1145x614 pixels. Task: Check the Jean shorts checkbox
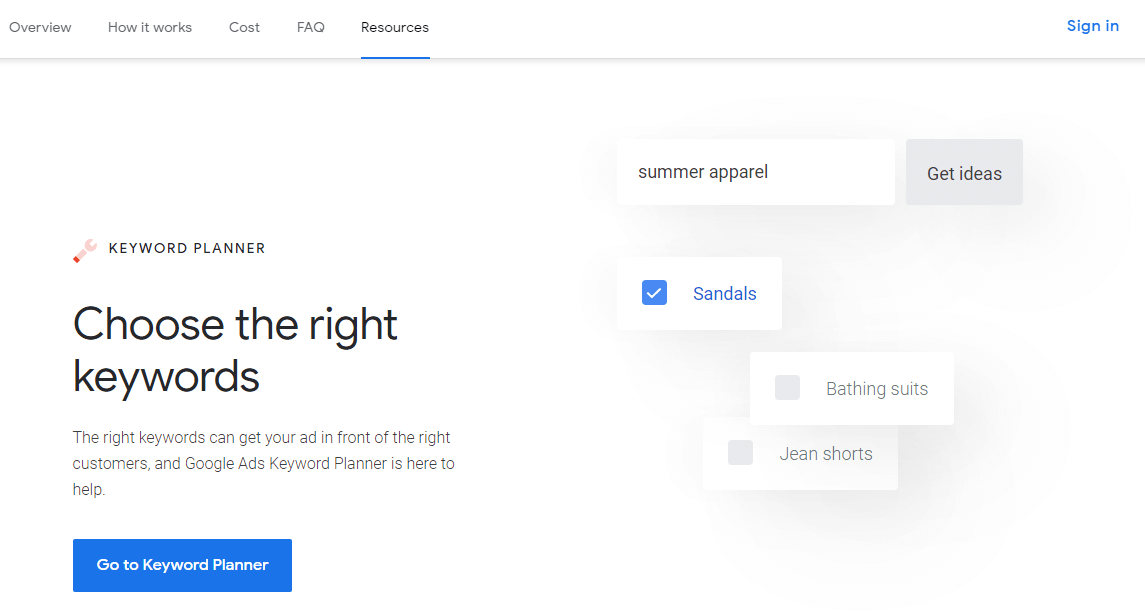tap(740, 452)
